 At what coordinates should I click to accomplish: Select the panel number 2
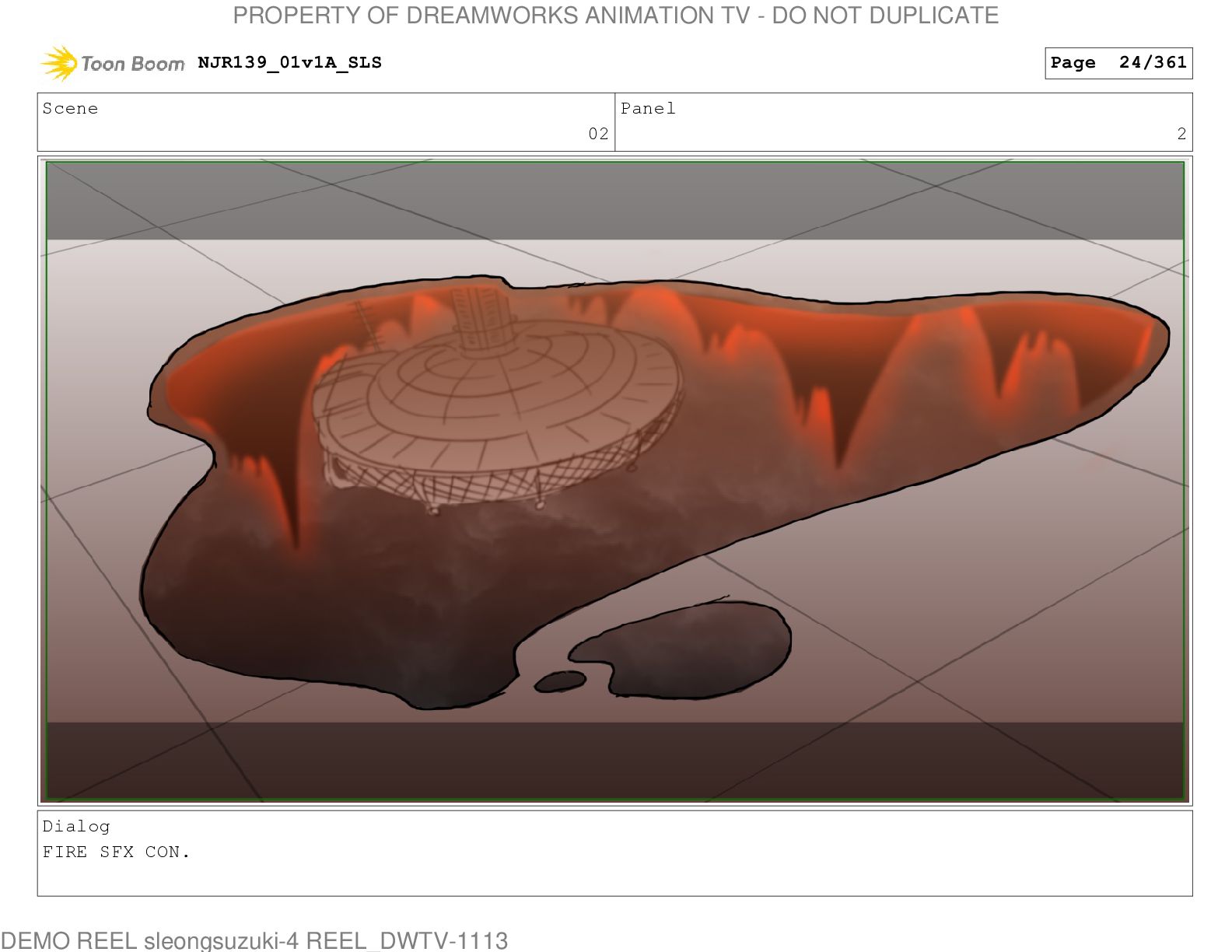point(1181,134)
